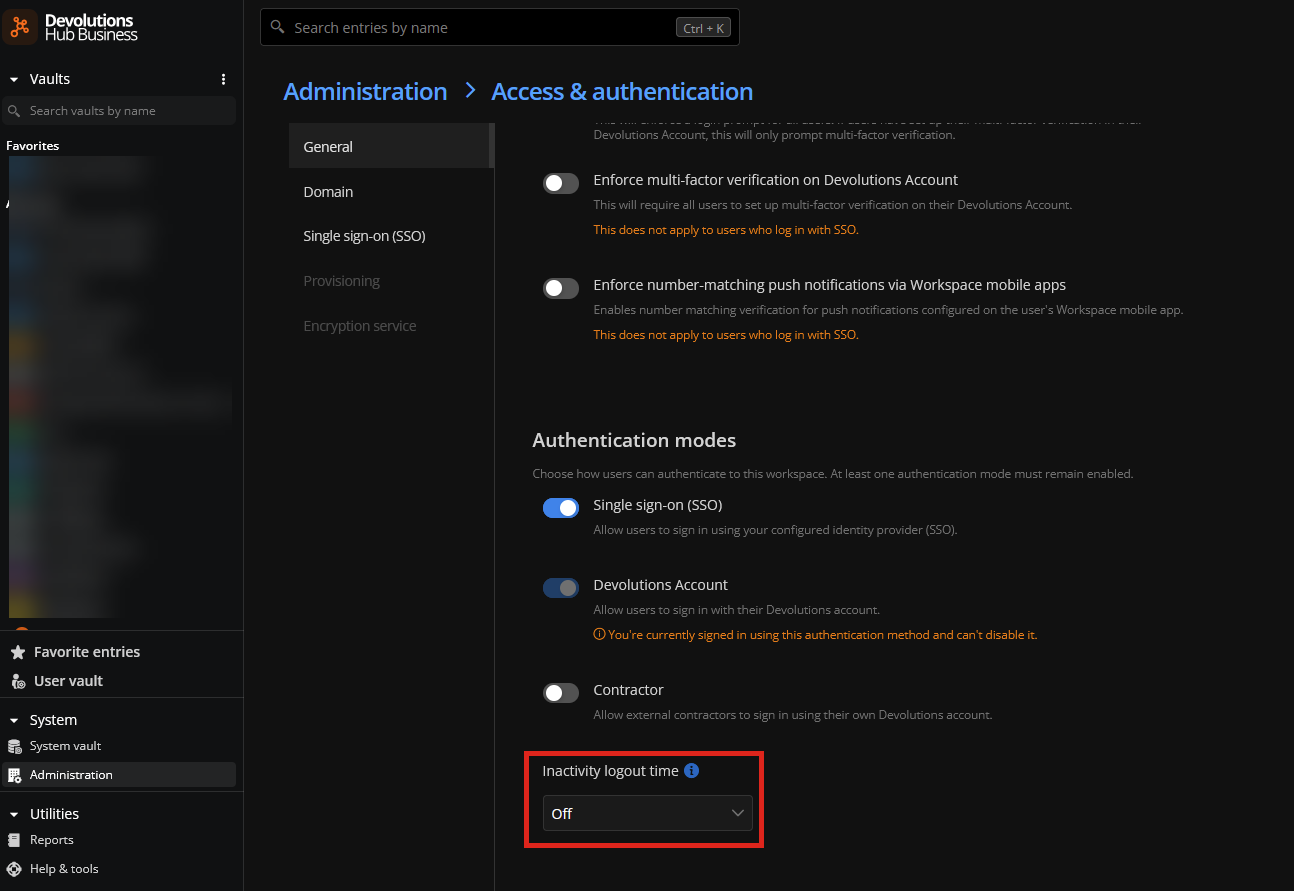
Task: Open the Vaults three-dot options menu
Action: [223, 79]
